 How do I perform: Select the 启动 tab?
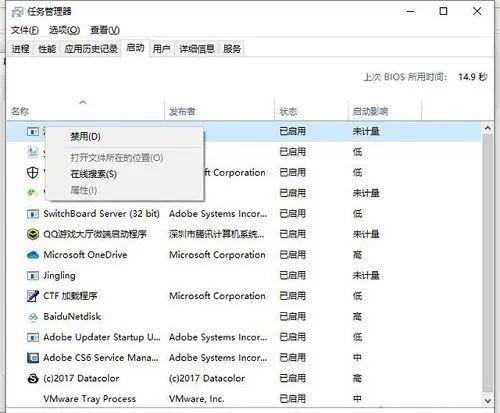[135, 48]
